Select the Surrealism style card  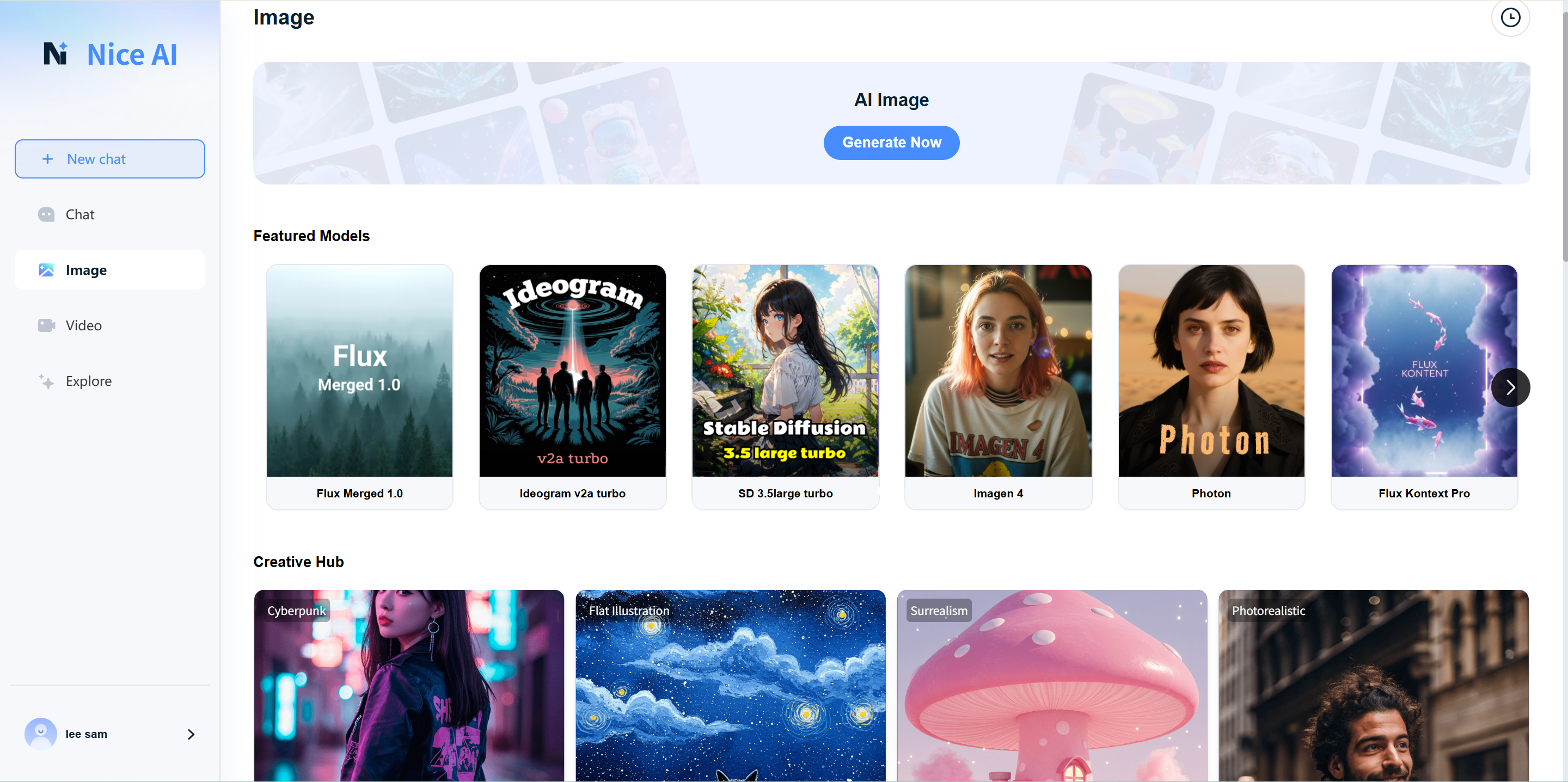coord(1052,685)
